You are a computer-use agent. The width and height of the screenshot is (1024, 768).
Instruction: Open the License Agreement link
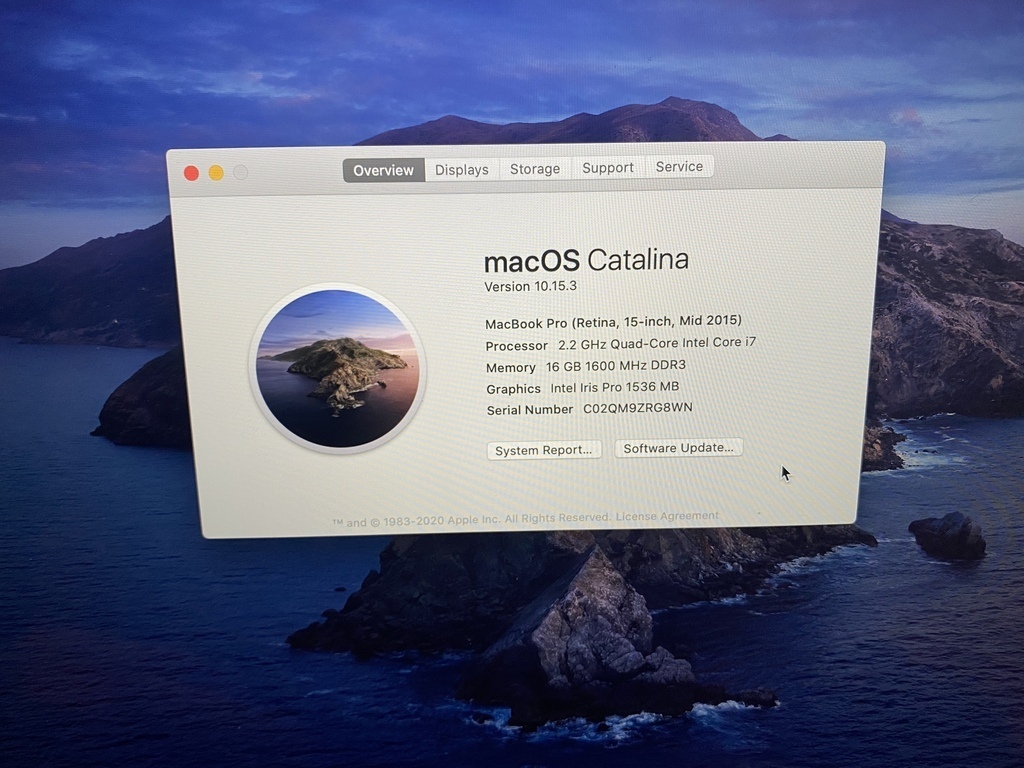[x=667, y=516]
